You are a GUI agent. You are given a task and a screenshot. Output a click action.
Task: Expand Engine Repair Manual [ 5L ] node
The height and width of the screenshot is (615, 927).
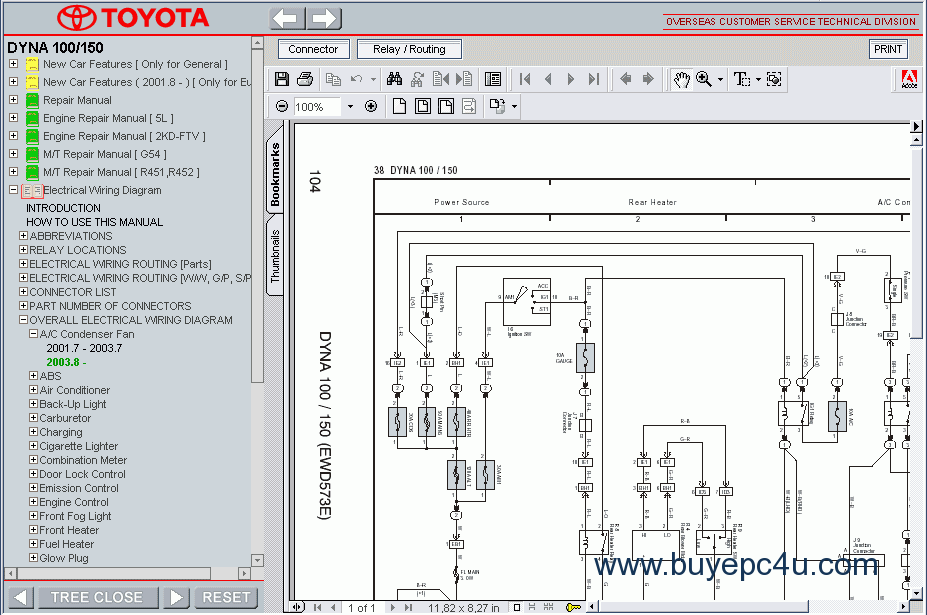(14, 118)
